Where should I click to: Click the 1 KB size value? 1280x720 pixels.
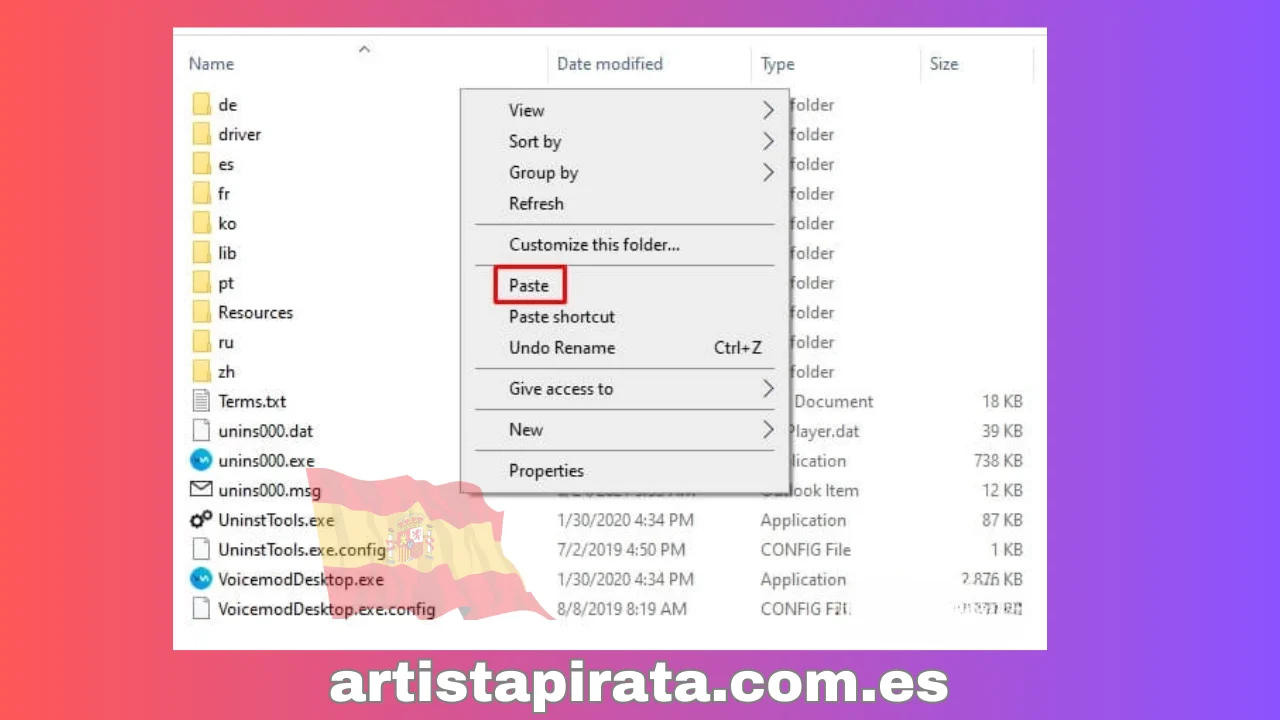tap(1007, 550)
